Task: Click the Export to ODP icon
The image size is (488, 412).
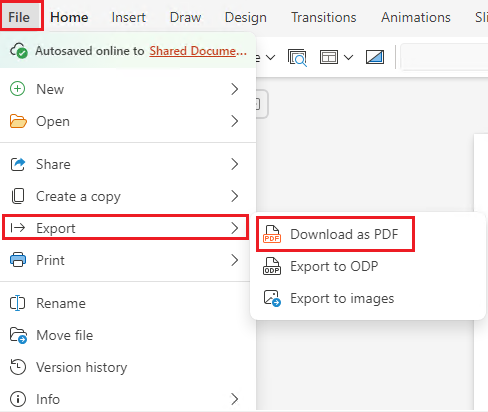Action: pos(272,266)
